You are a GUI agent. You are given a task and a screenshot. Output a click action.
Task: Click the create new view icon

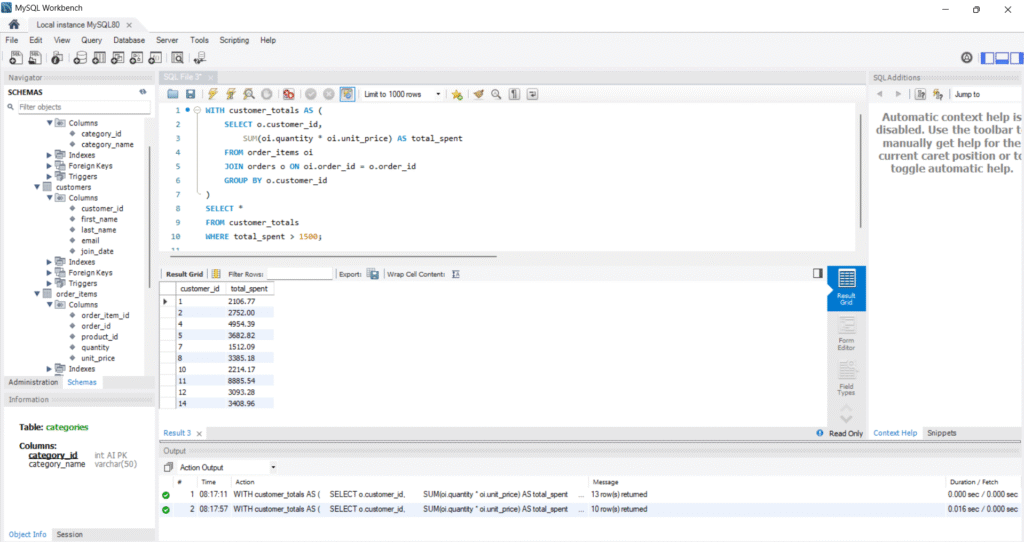click(x=118, y=58)
